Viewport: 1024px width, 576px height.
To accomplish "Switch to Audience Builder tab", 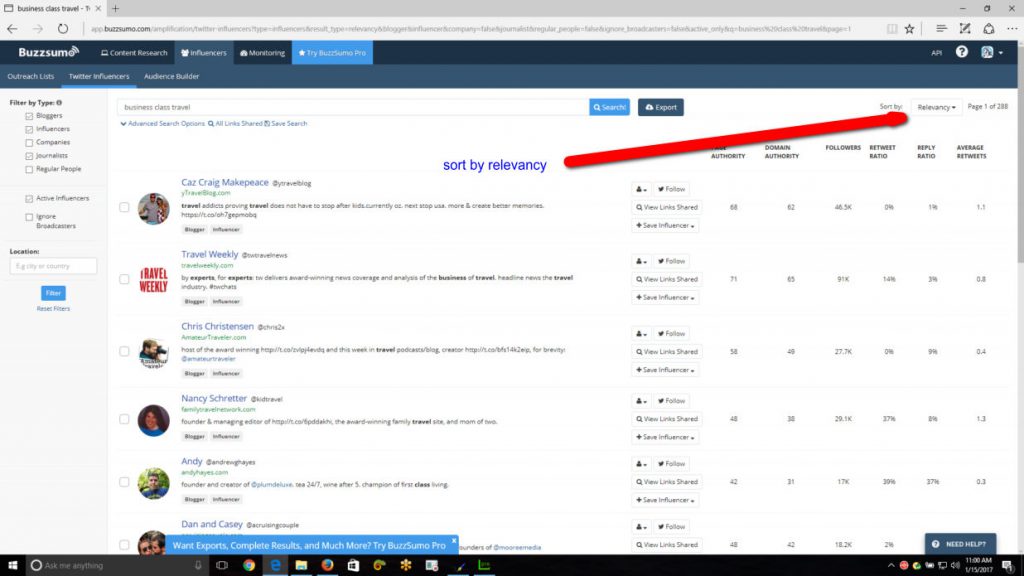I will click(172, 76).
